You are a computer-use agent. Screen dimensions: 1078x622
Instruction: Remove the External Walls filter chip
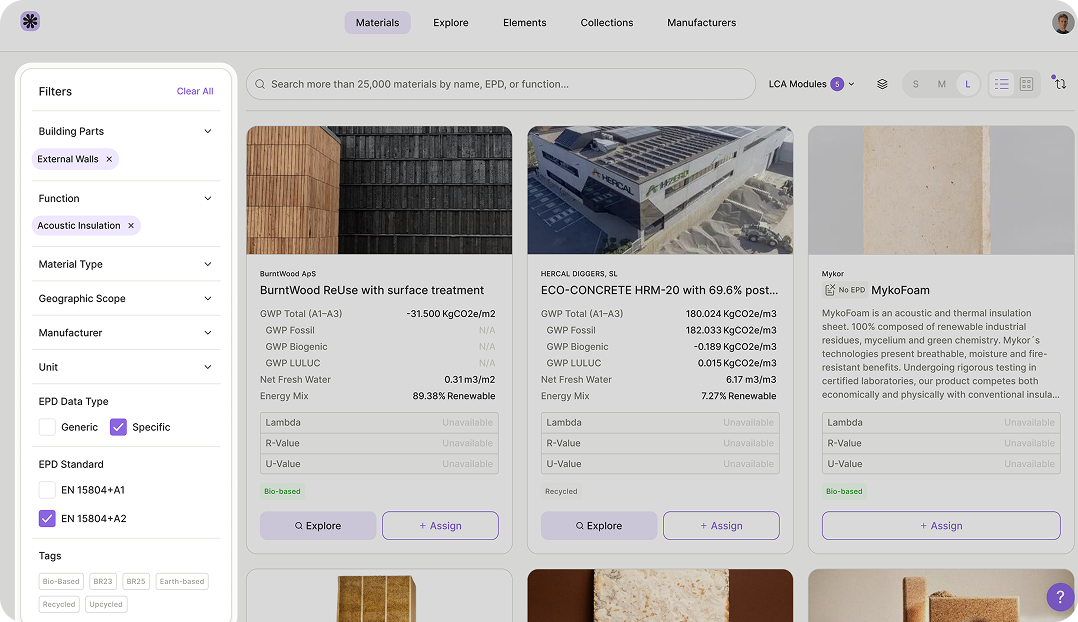pyautogui.click(x=109, y=159)
